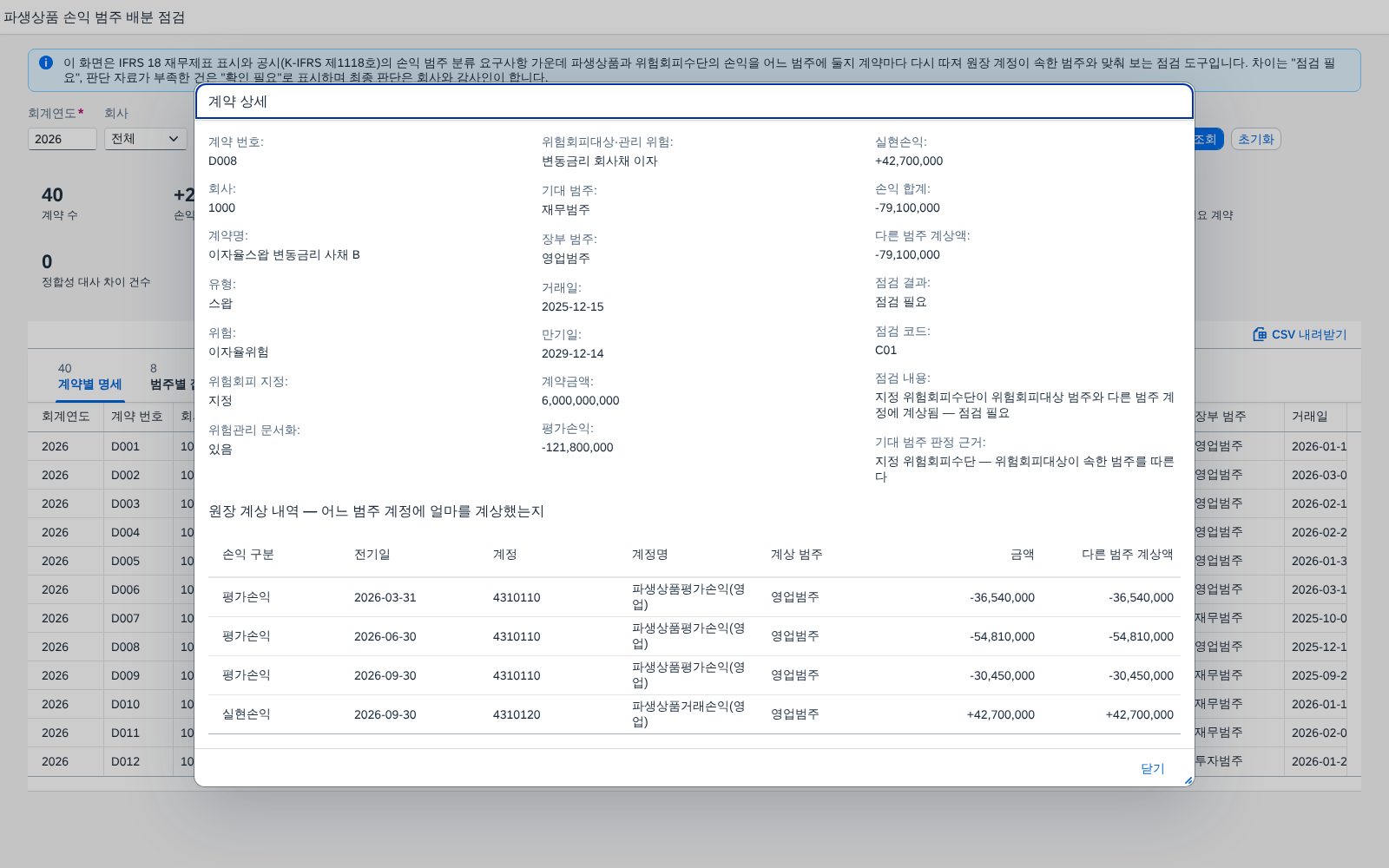Click the 계상 범주 column header

(x=797, y=554)
